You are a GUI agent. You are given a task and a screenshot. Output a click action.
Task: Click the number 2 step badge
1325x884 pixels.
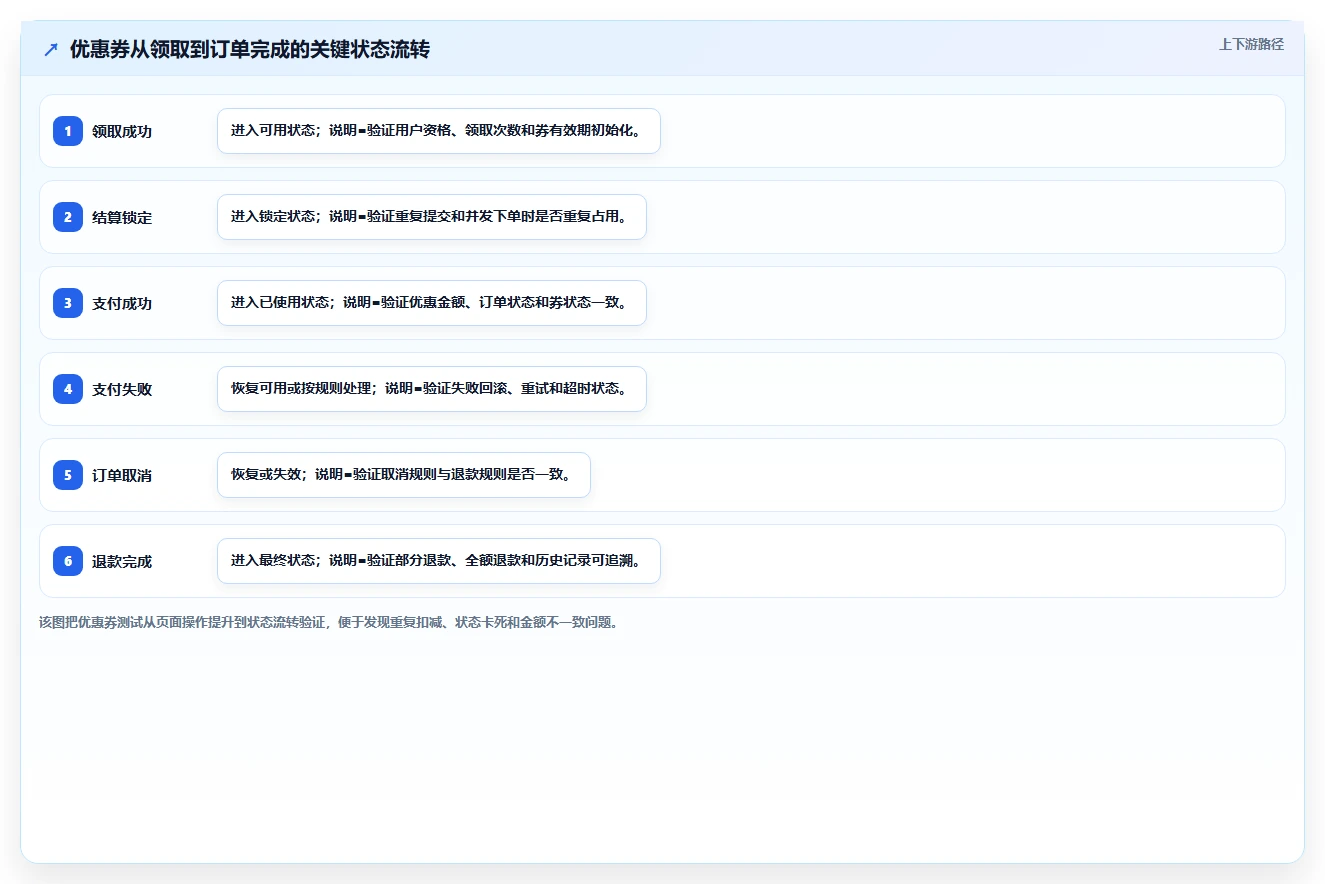click(x=68, y=217)
